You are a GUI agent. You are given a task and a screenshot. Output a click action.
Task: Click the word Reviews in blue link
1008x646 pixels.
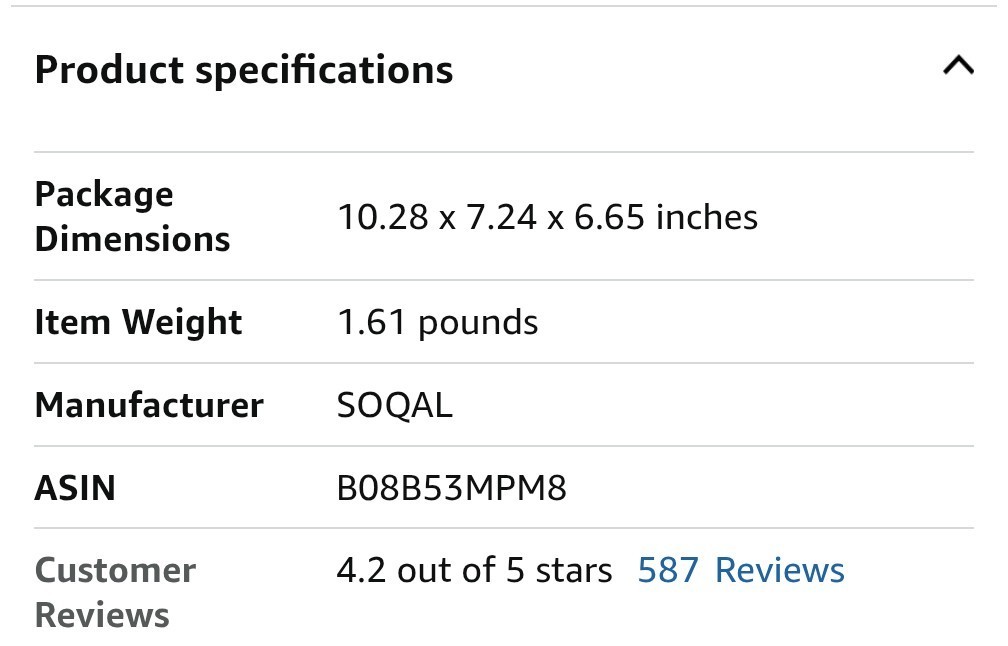(780, 570)
